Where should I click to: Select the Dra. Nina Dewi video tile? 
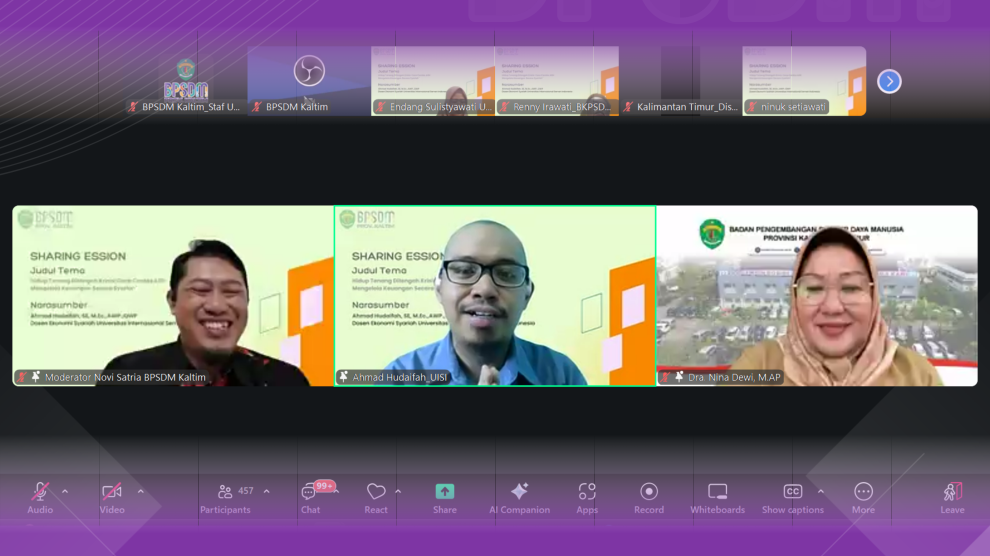point(817,296)
